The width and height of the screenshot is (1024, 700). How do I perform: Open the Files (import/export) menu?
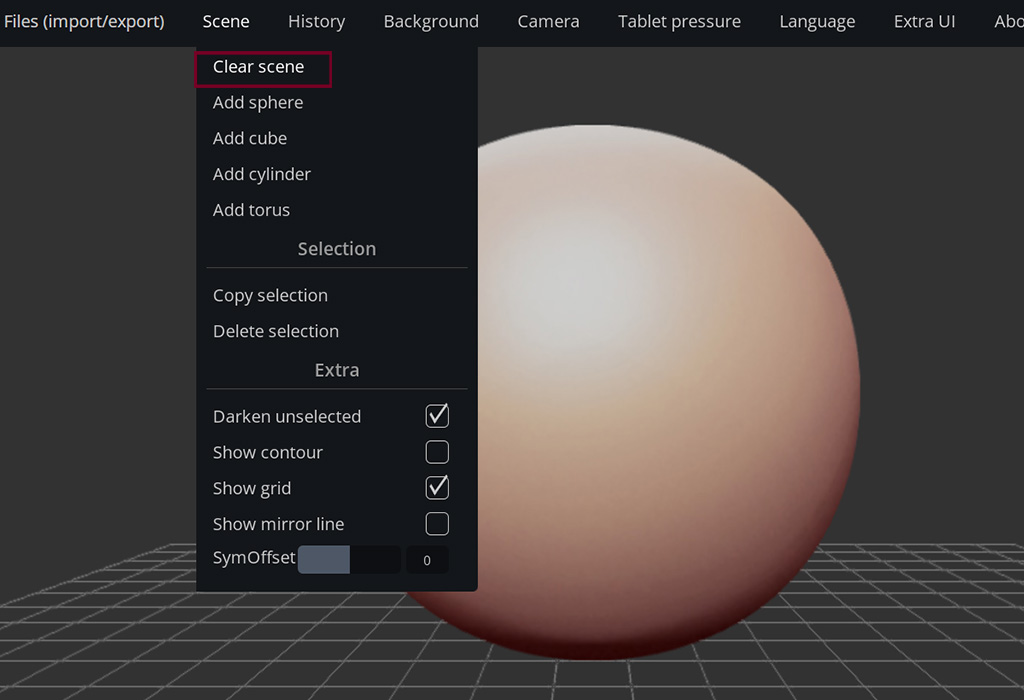(x=84, y=21)
